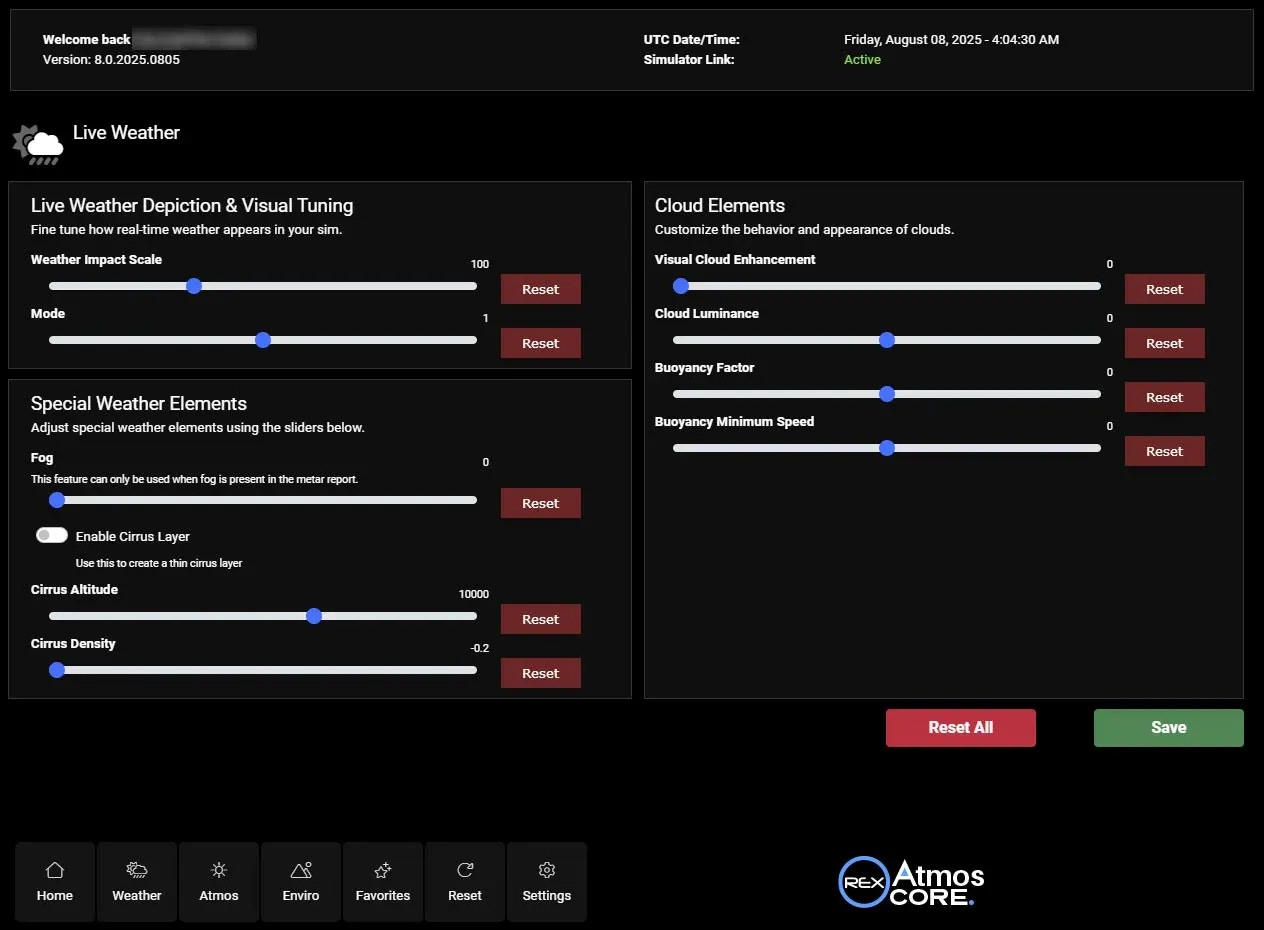This screenshot has width=1264, height=930.
Task: Click the Live Weather cloud icon
Action: [37, 143]
